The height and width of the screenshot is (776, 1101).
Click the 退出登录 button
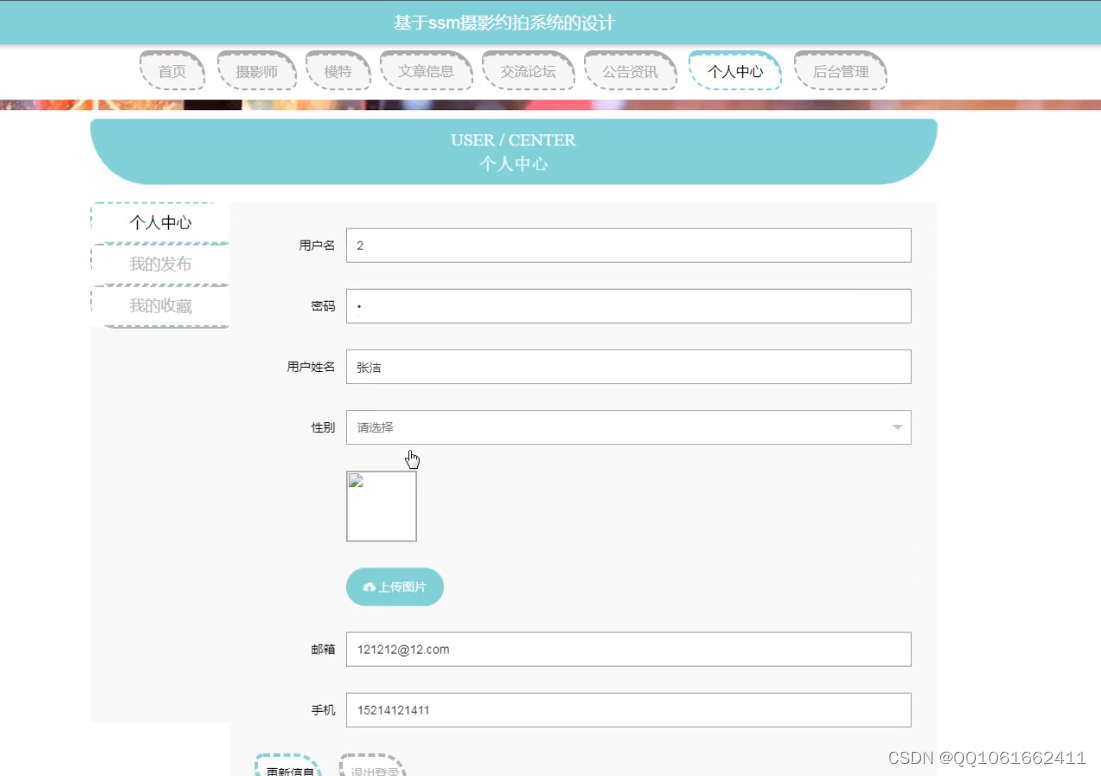[373, 767]
